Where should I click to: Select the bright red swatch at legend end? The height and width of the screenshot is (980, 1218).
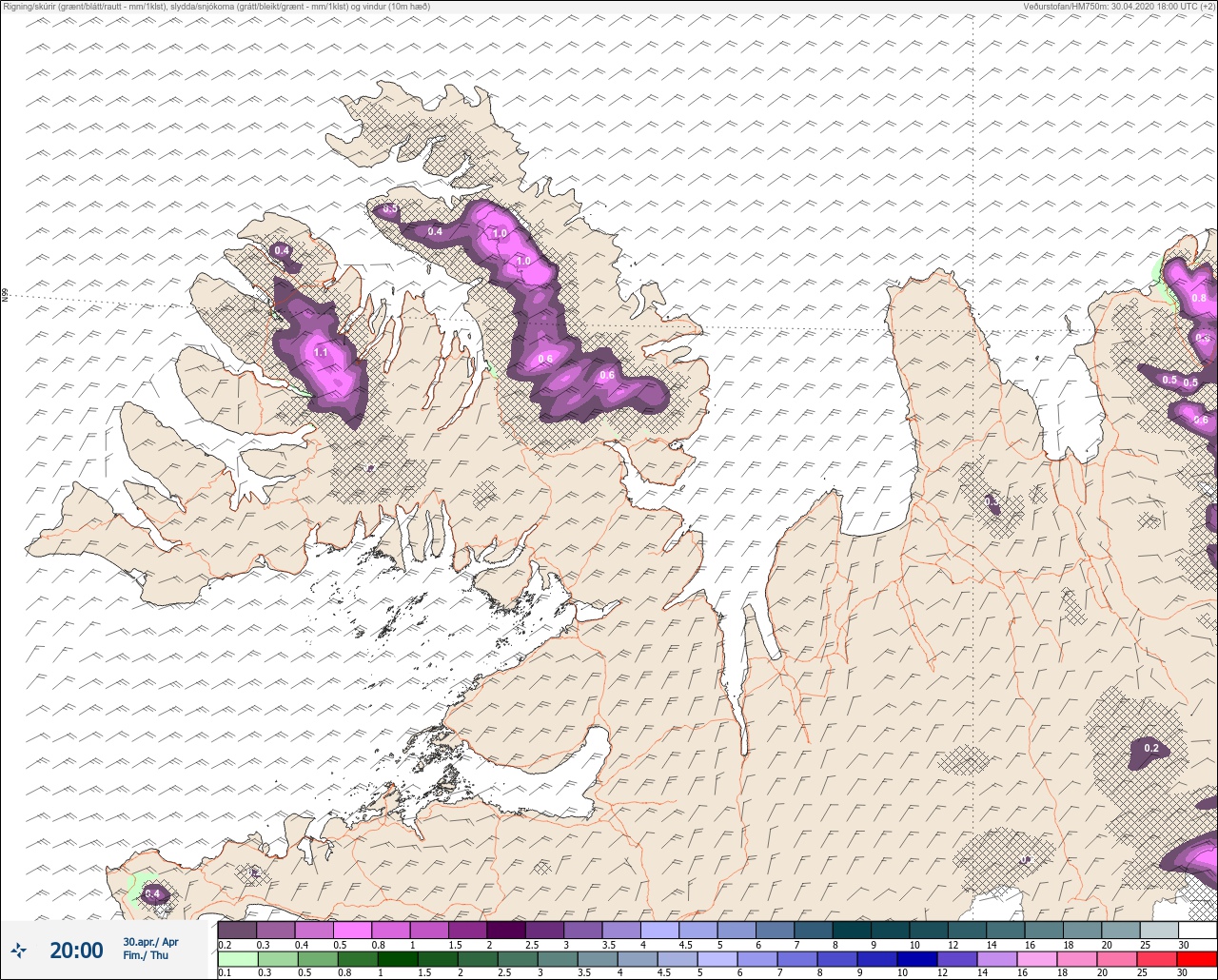1197,959
